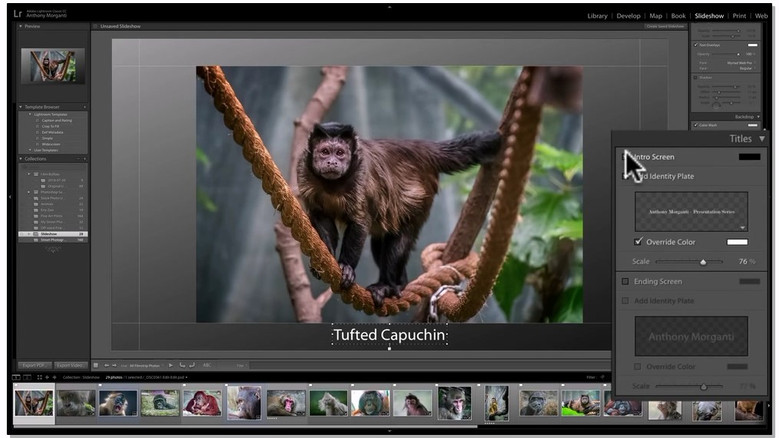The image size is (779, 438).
Task: Click the Tufted Capuchin text overlay
Action: [389, 335]
